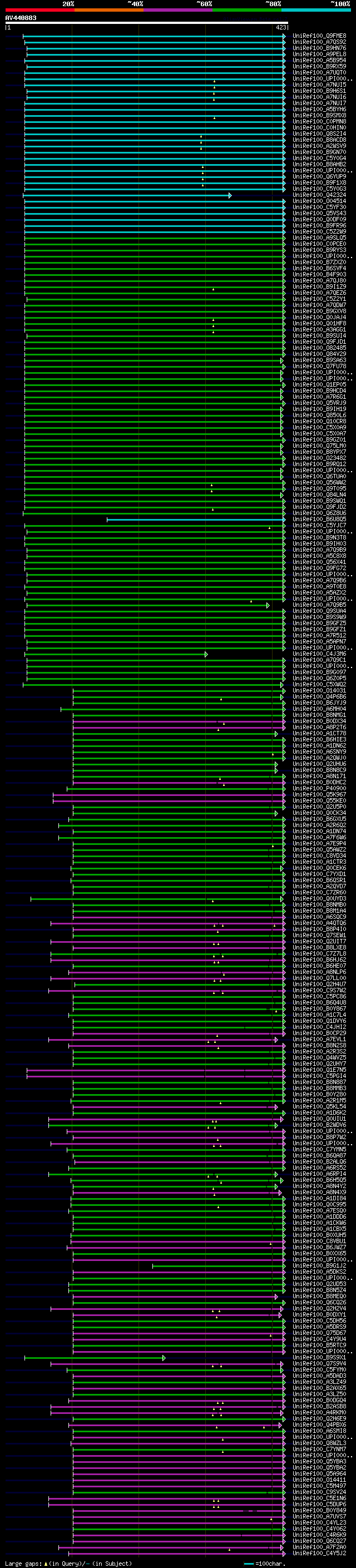This screenshot has width=356, height=1568.
Task: Click the white query sequence ruler bar
Action: [x=146, y=23]
